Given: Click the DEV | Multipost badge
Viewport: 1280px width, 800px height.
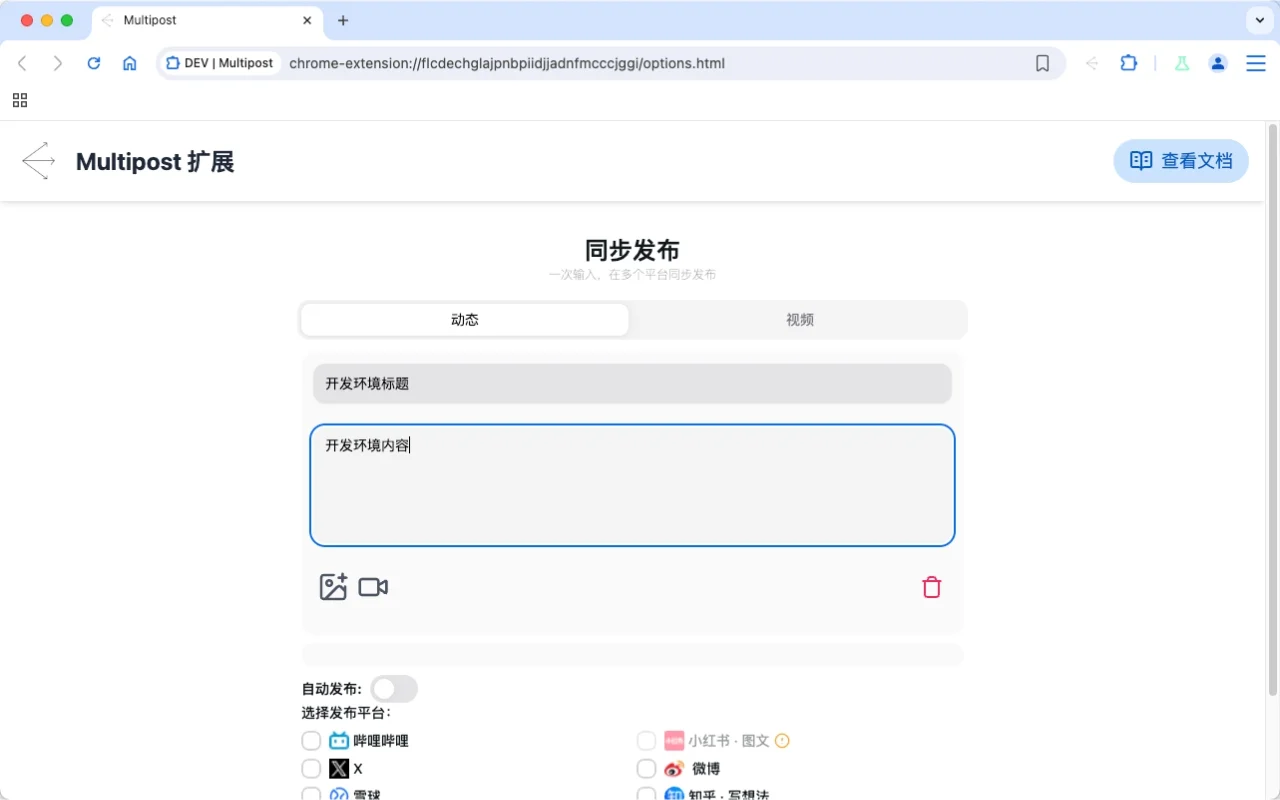Looking at the screenshot, I should click(219, 62).
